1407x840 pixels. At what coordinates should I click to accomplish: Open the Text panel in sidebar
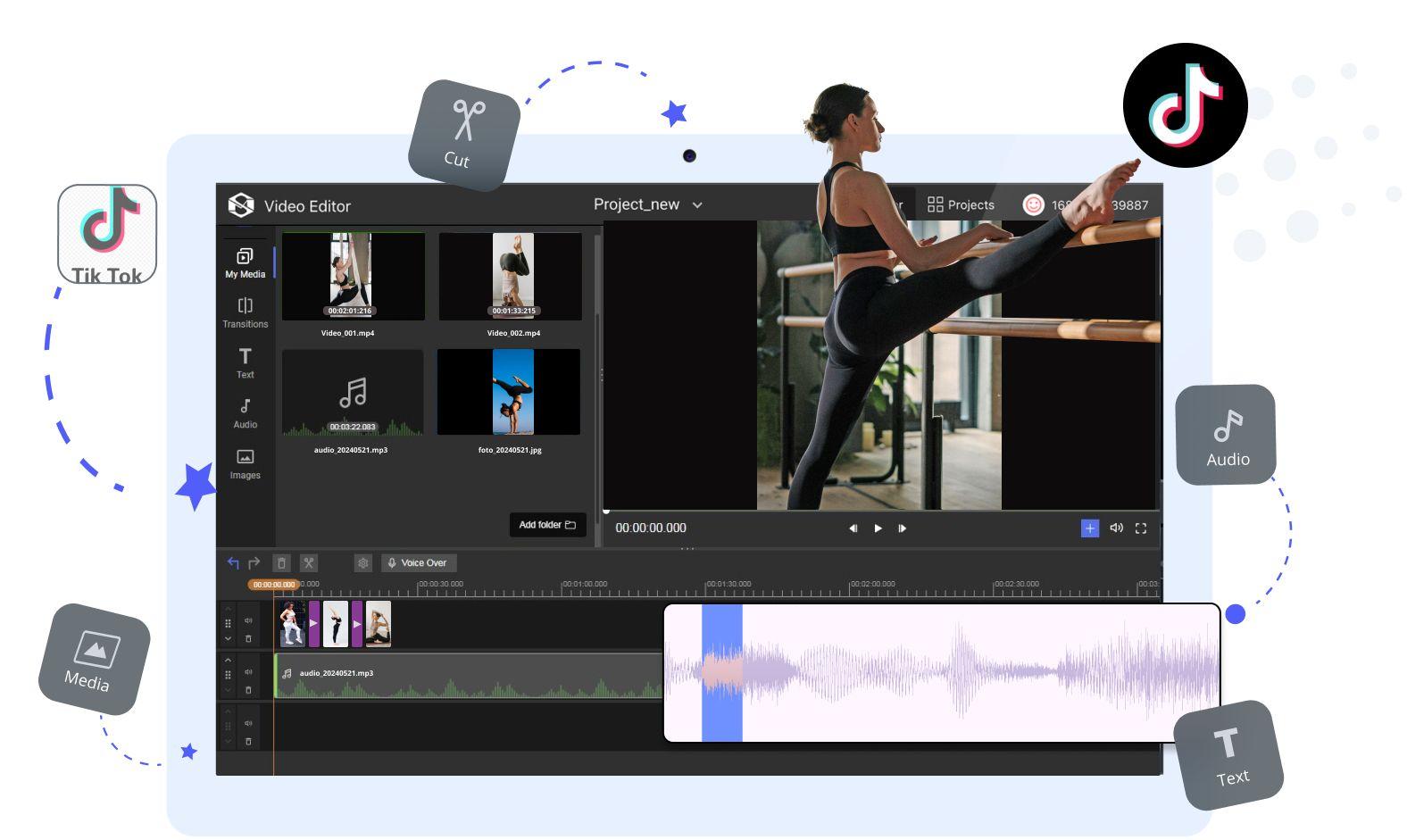pyautogui.click(x=245, y=362)
